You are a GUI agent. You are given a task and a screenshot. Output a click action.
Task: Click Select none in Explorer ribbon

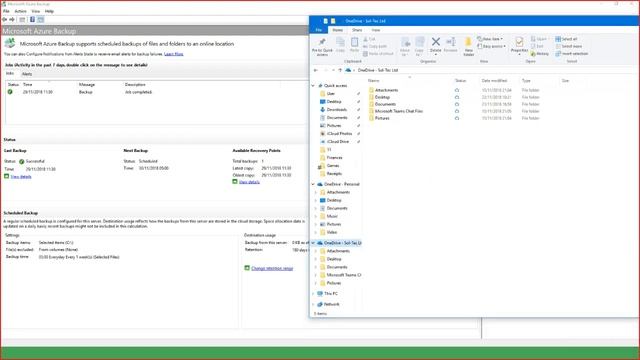[569, 47]
